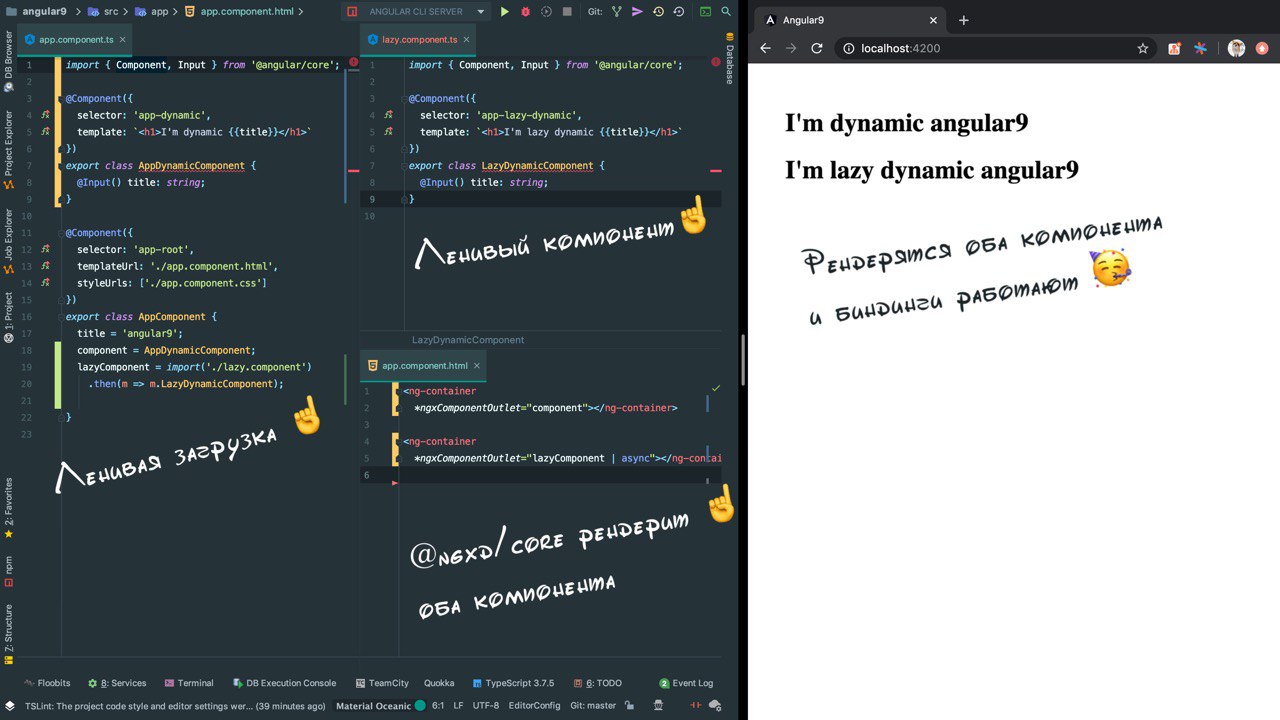Open the Angular CLI Server configuration dropdown

click(x=481, y=12)
